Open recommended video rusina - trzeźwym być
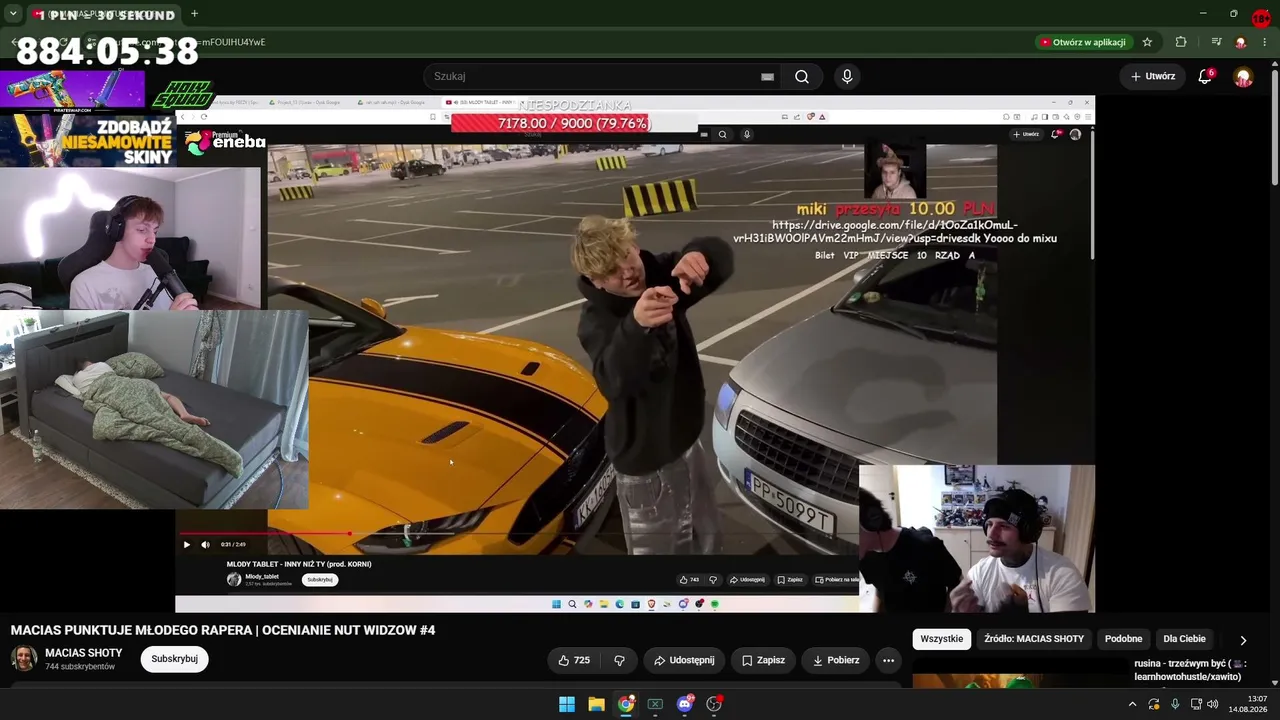The height and width of the screenshot is (720, 1280). [x=1190, y=670]
